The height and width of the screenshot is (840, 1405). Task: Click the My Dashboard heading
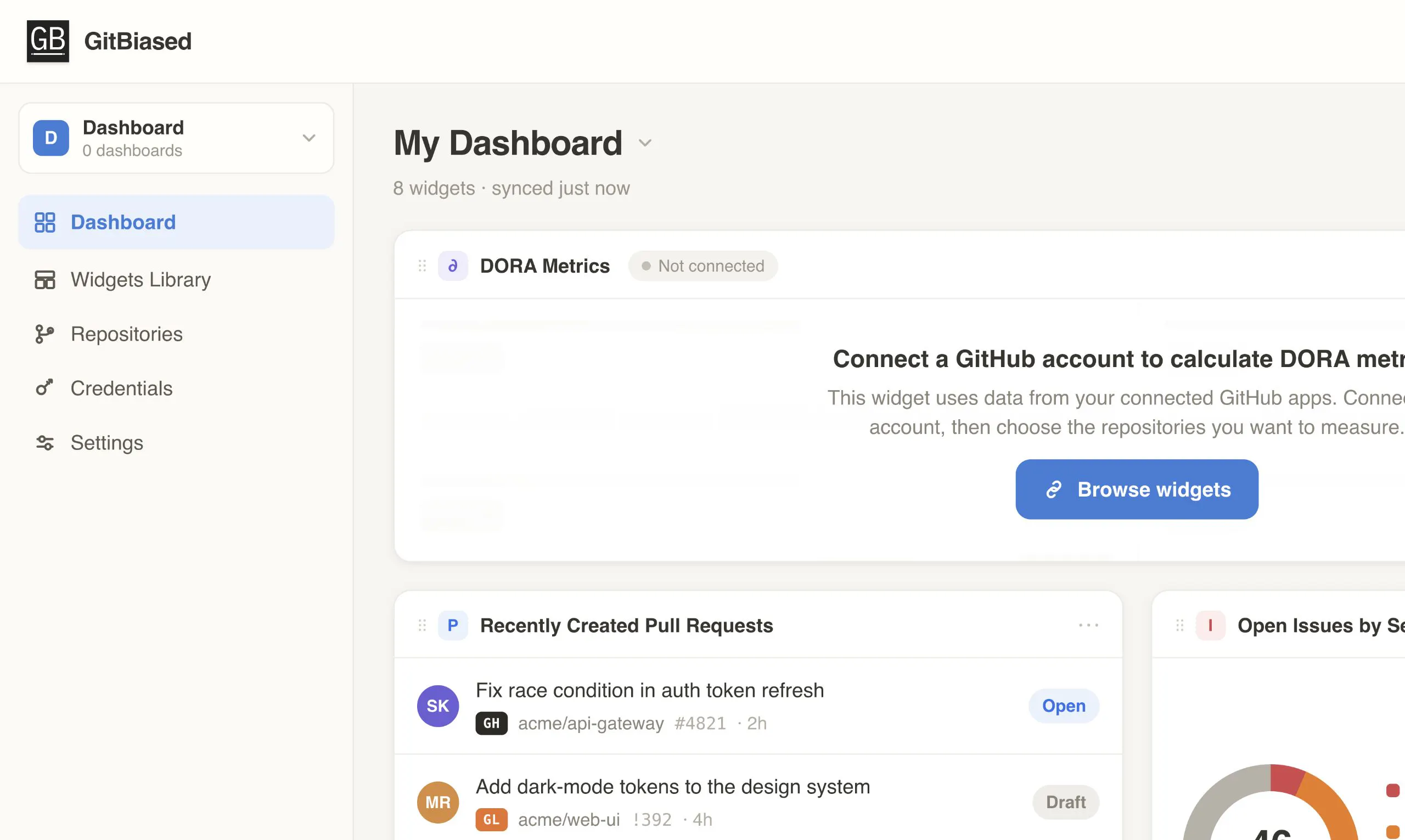click(508, 143)
